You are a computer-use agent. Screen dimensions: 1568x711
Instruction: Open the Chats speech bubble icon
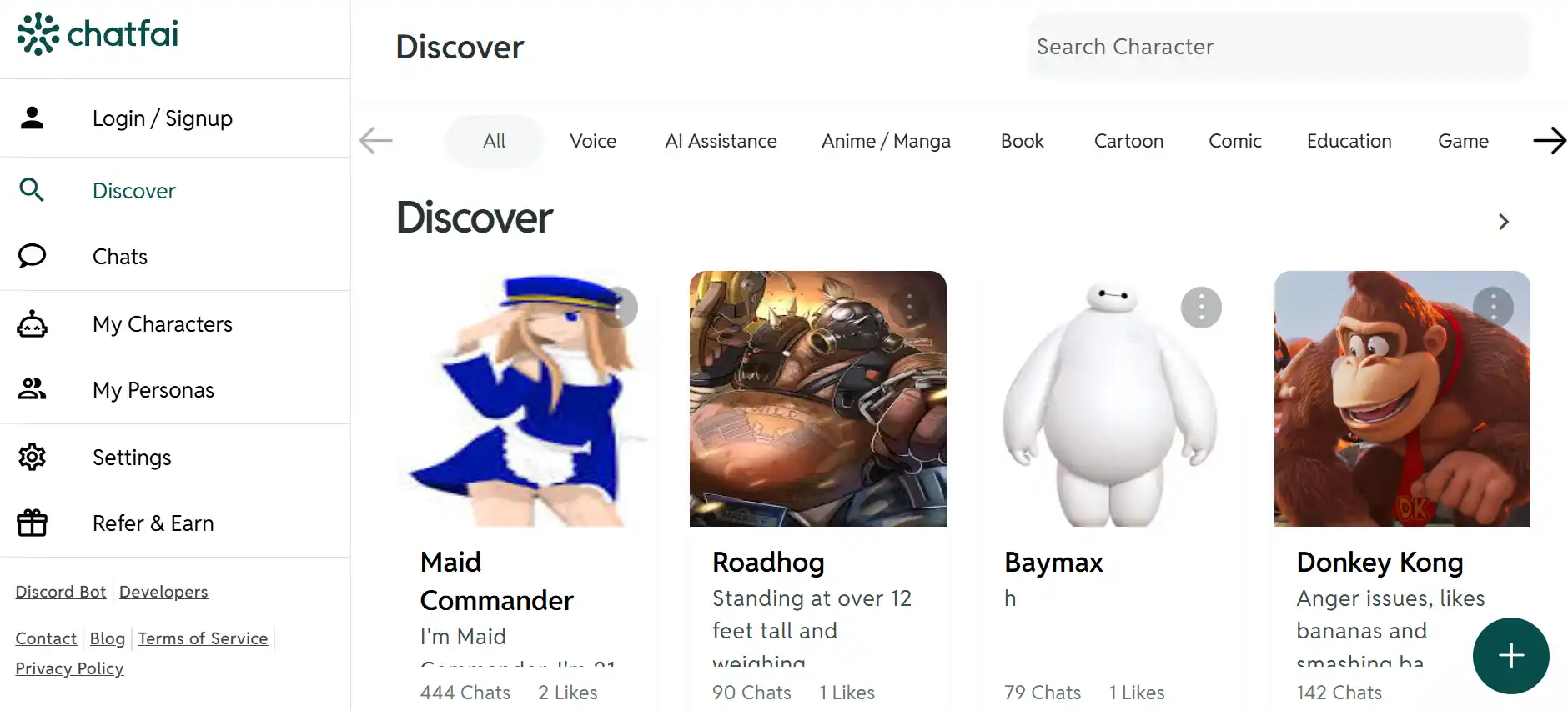pos(32,256)
